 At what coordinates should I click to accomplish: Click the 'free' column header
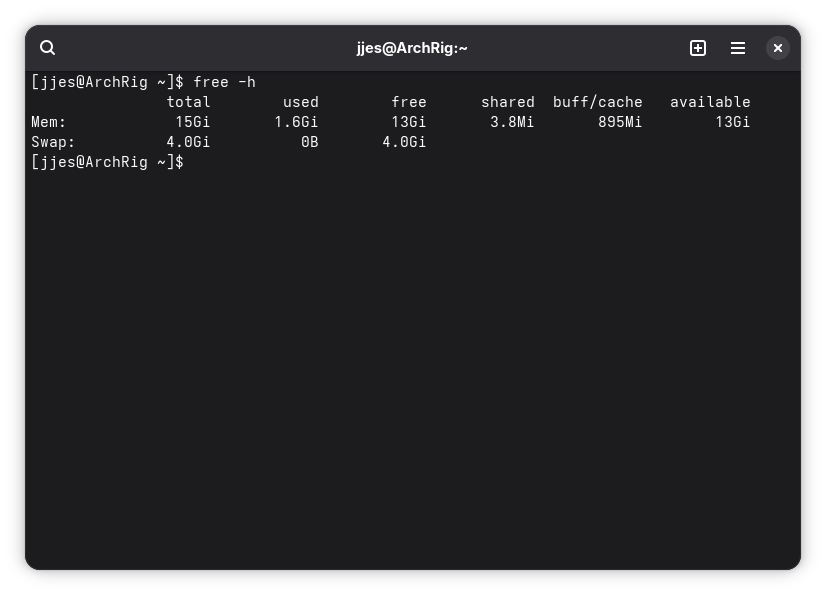click(x=409, y=102)
